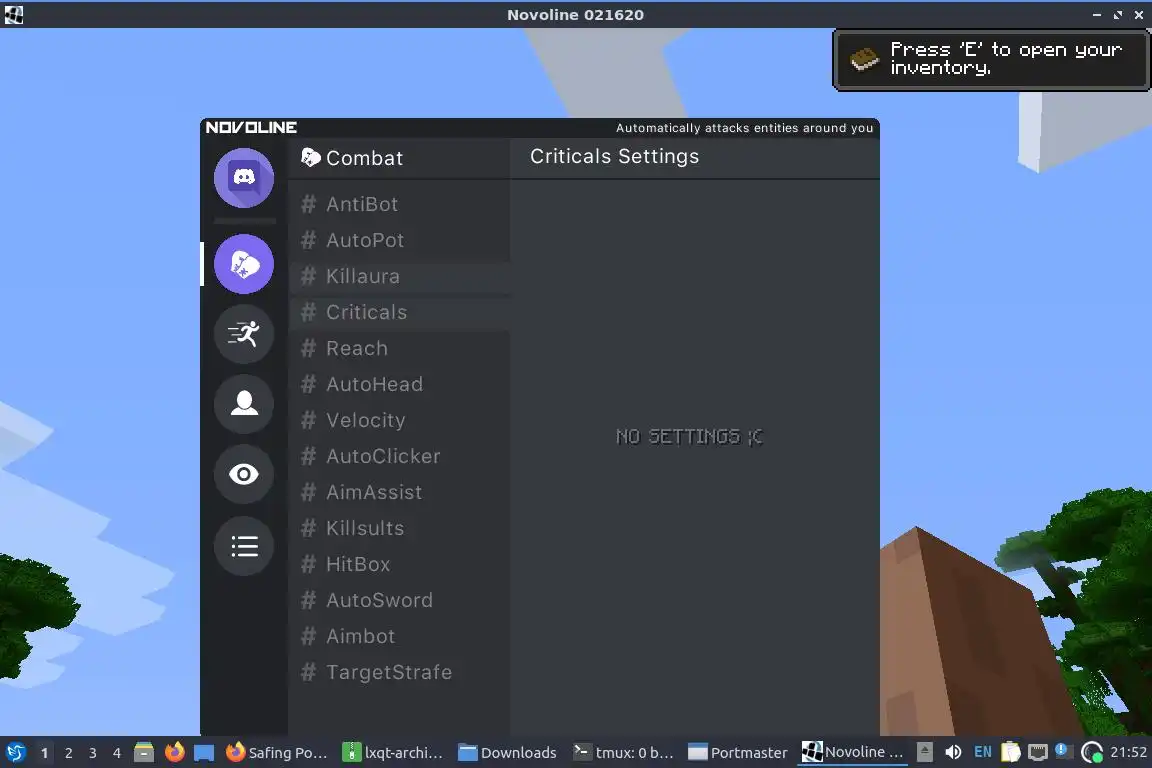Switch to virtual desktop 1
Viewport: 1152px width, 768px height.
click(44, 753)
